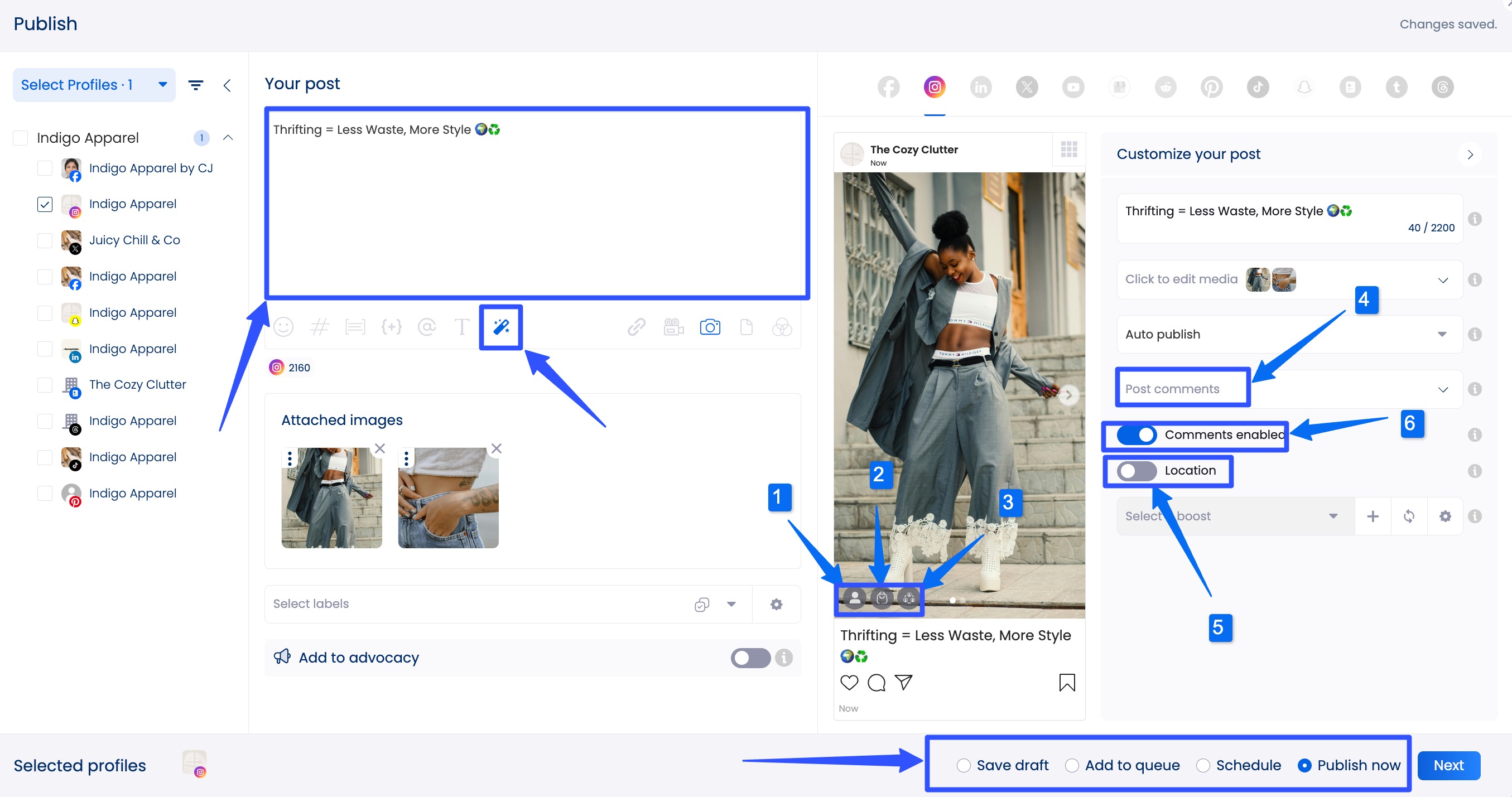Select the TikTok network icon

click(1257, 86)
